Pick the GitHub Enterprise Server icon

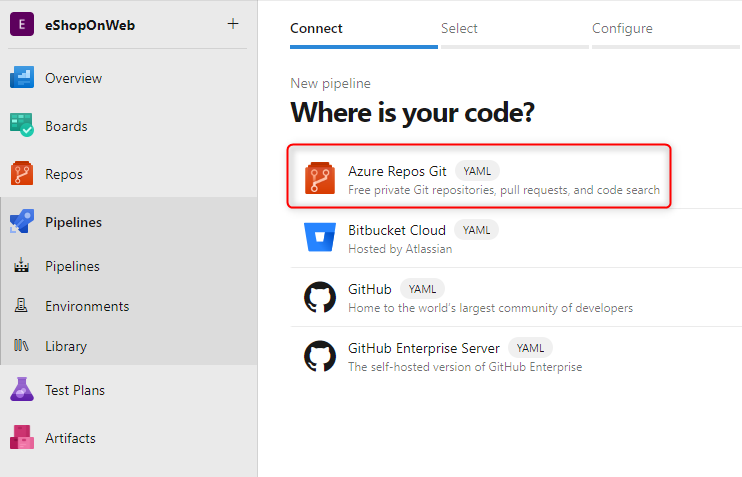pyautogui.click(x=320, y=356)
